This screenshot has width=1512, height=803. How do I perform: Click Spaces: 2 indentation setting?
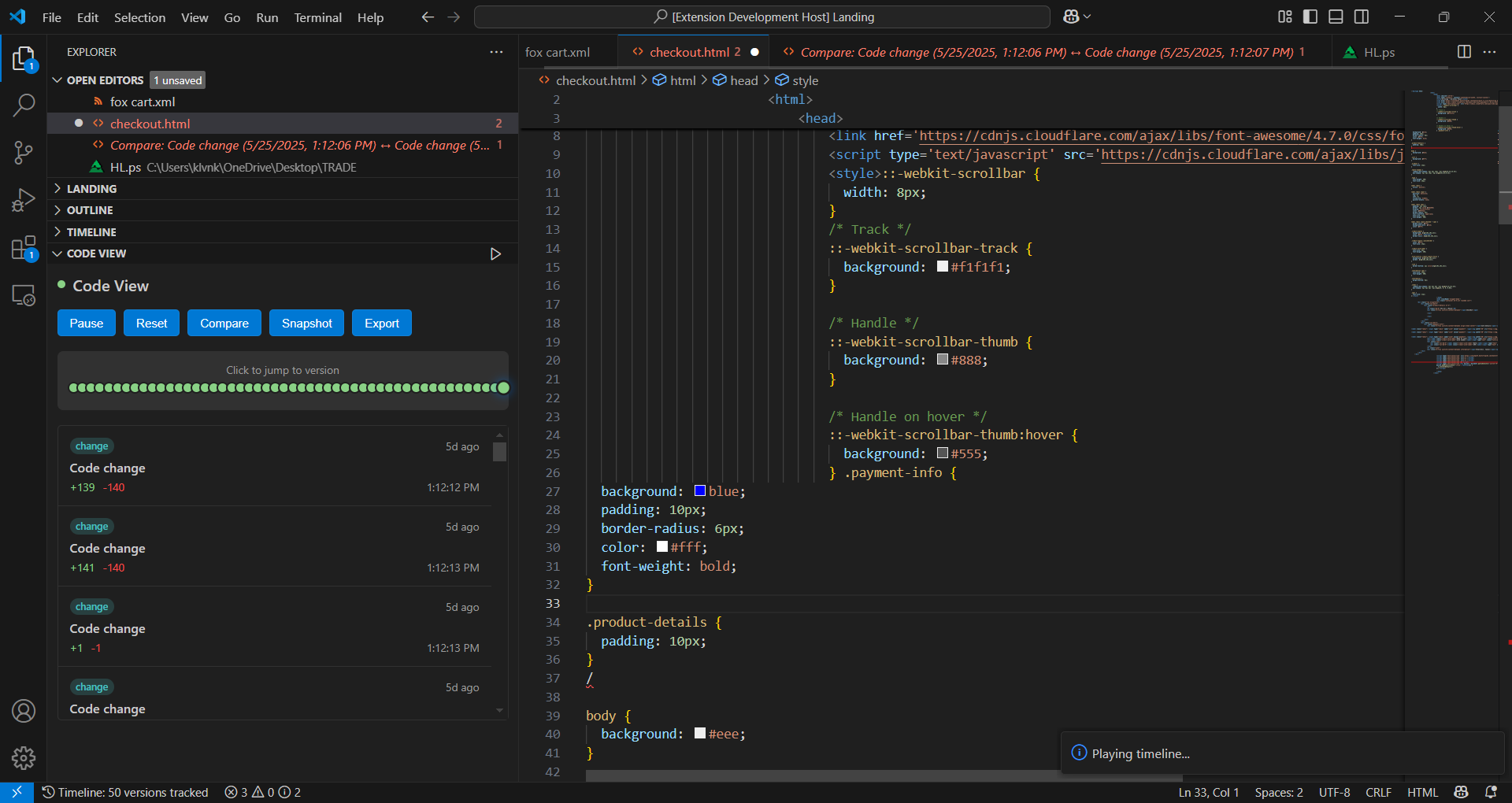pyautogui.click(x=1279, y=792)
